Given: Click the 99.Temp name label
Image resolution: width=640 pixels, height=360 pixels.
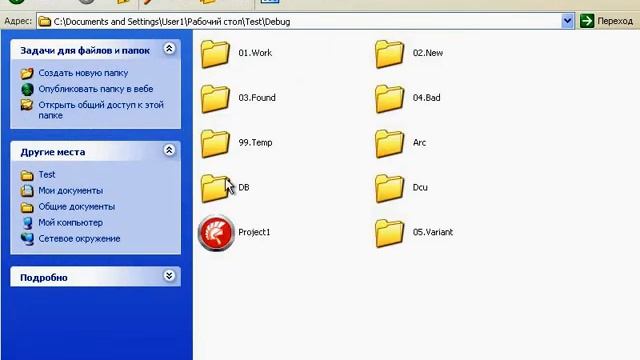Looking at the screenshot, I should point(256,143).
